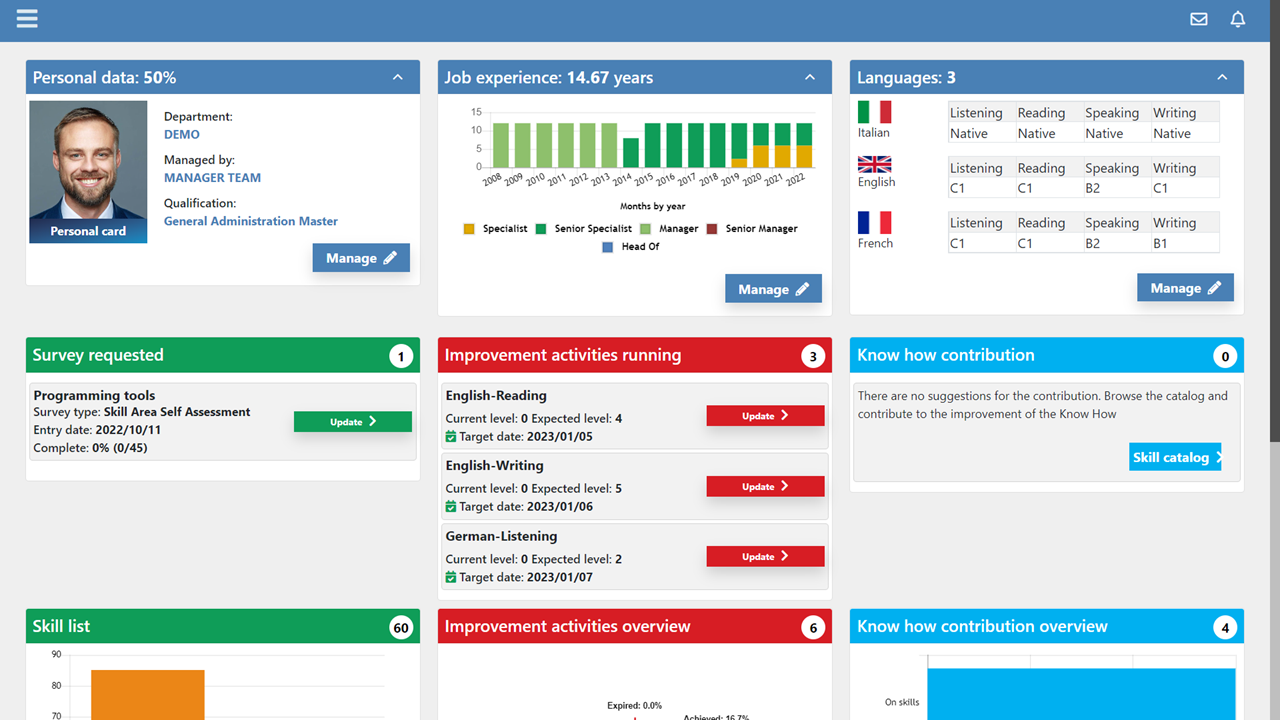Click the Italian flag icon

point(874,112)
